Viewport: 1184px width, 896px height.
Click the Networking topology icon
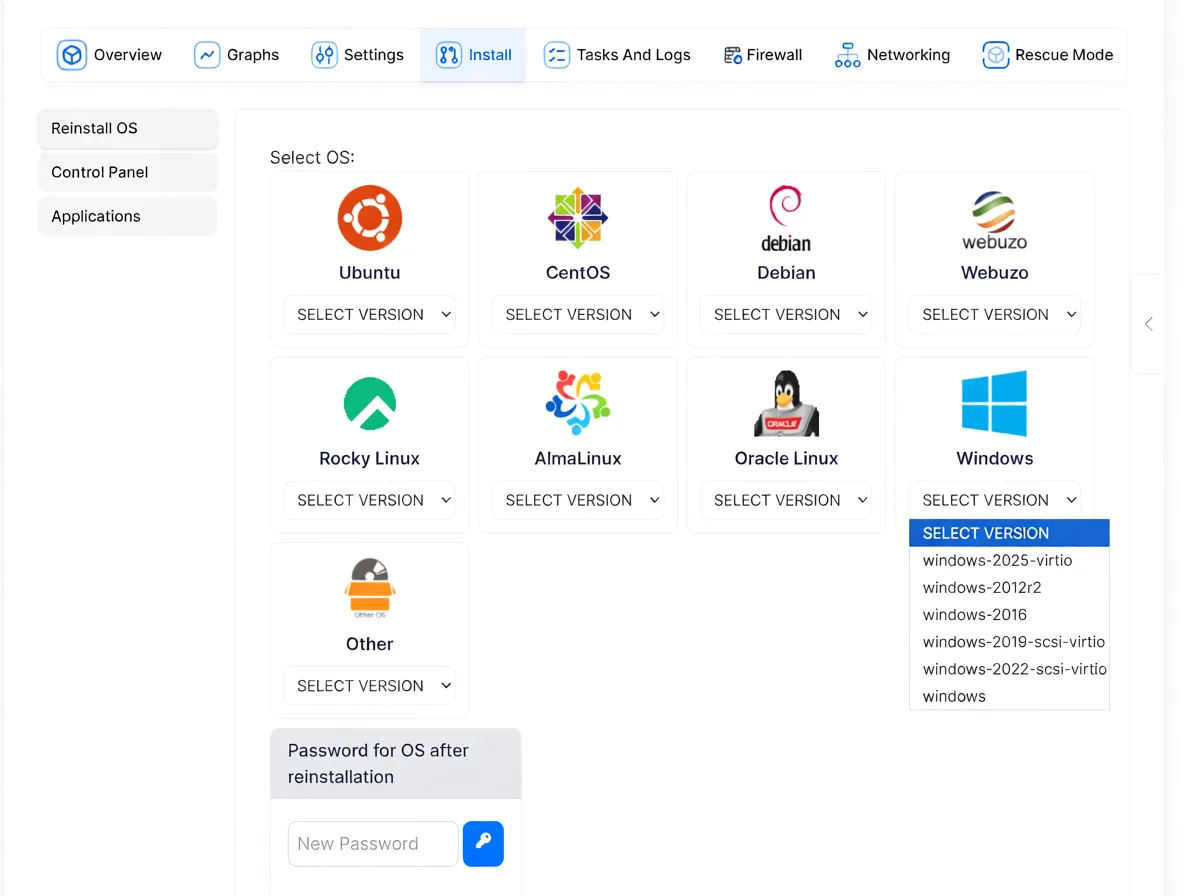tap(847, 55)
